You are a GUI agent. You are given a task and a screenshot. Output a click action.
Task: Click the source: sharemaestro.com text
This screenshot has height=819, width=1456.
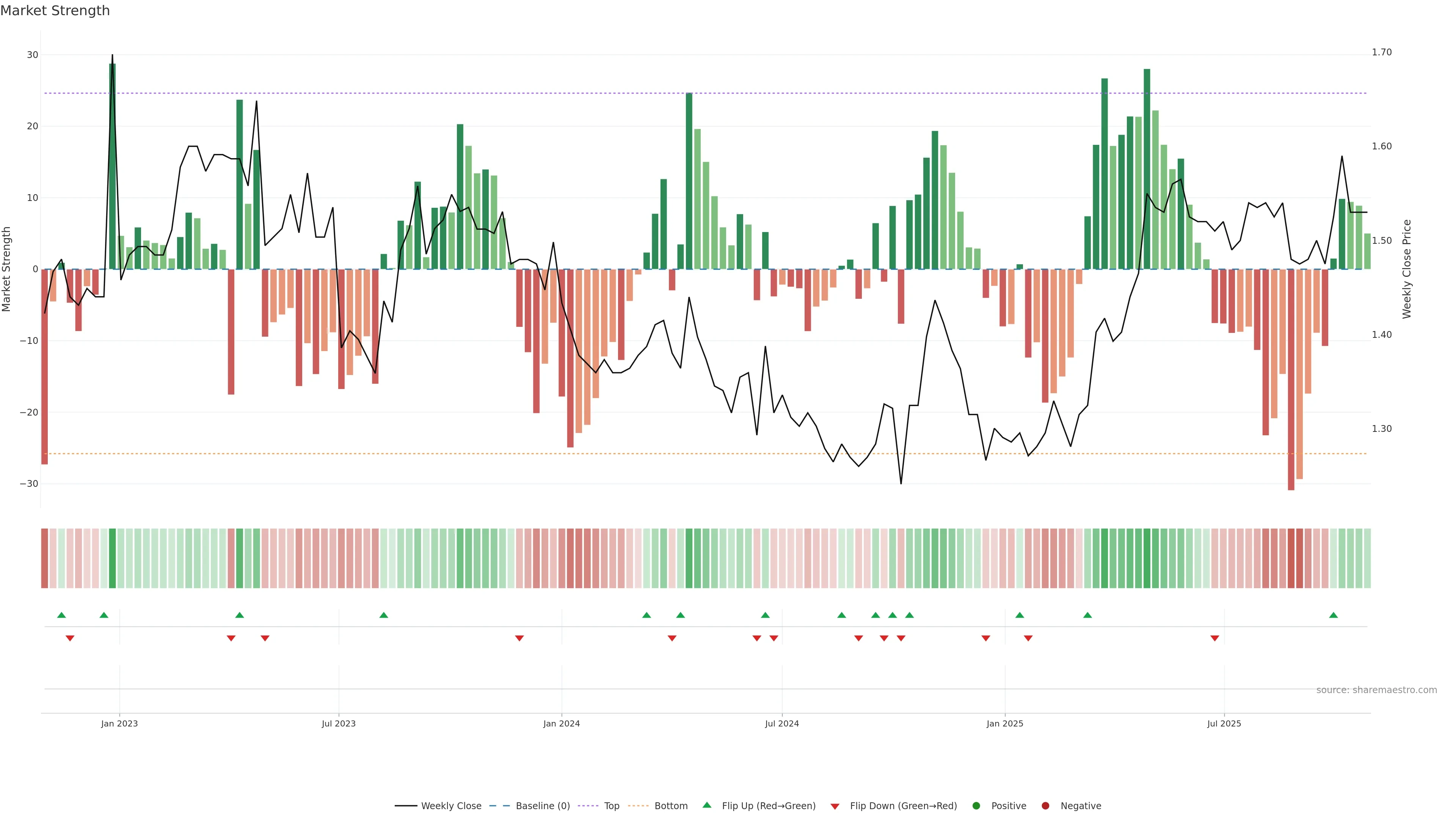[x=1376, y=690]
